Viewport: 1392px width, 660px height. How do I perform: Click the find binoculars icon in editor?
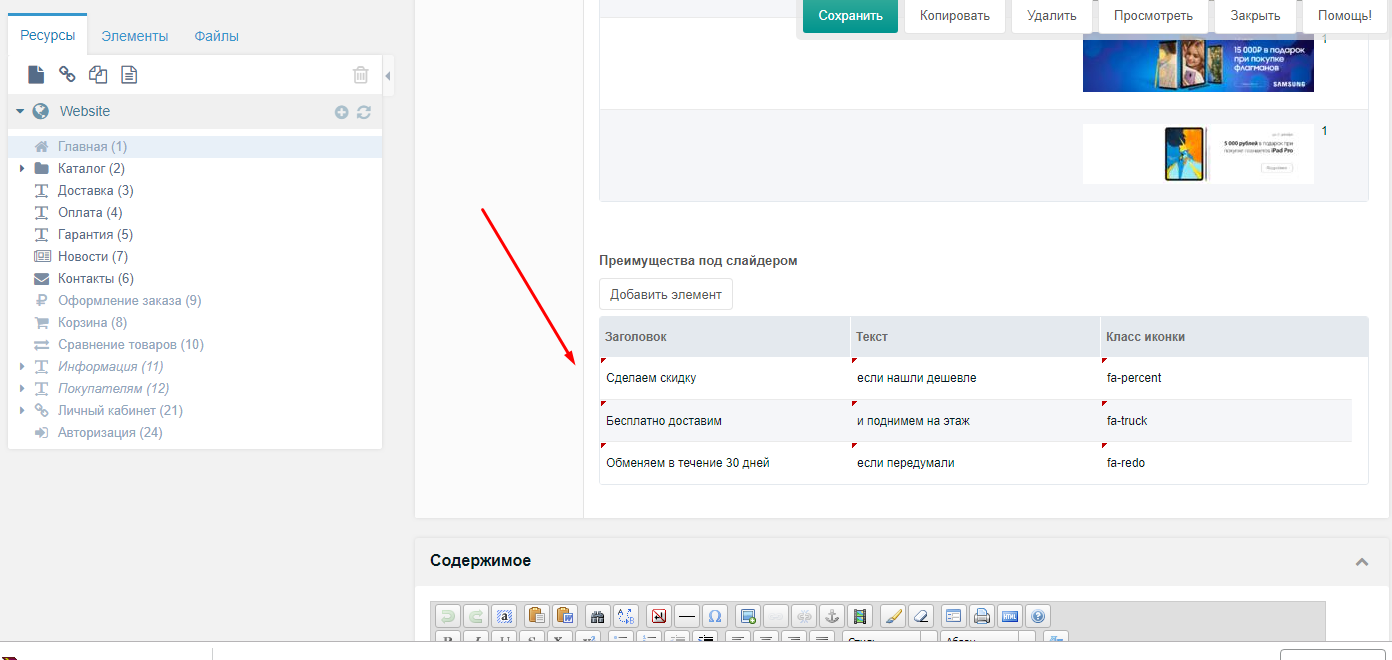598,616
